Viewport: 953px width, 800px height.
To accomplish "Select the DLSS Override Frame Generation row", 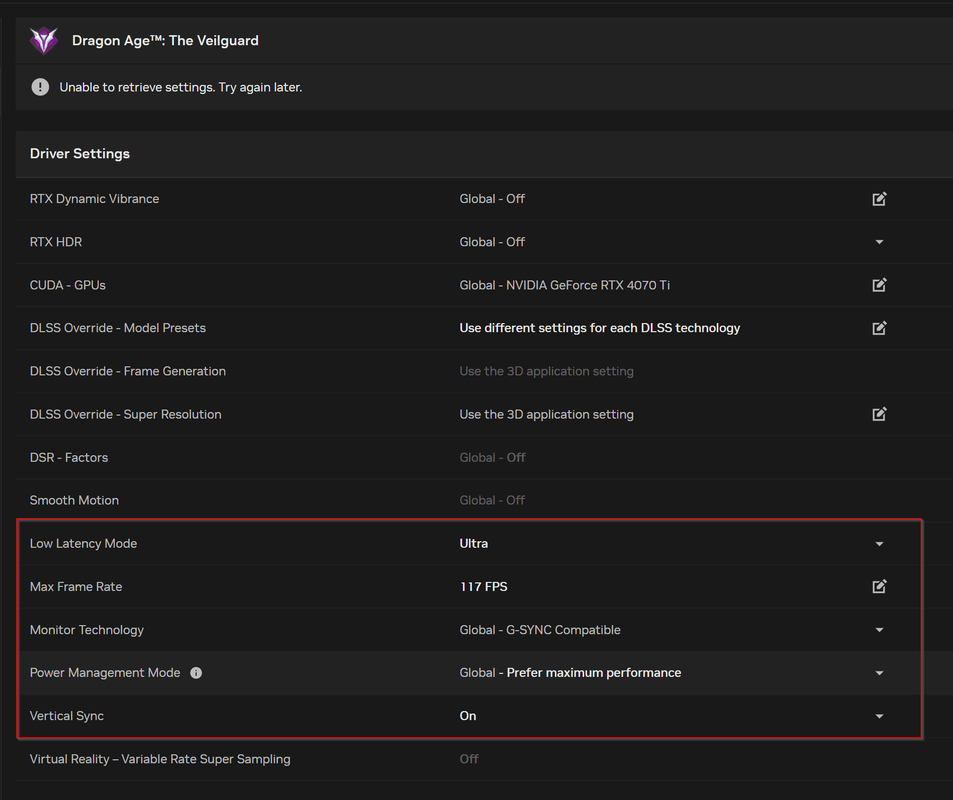I will tap(128, 371).
